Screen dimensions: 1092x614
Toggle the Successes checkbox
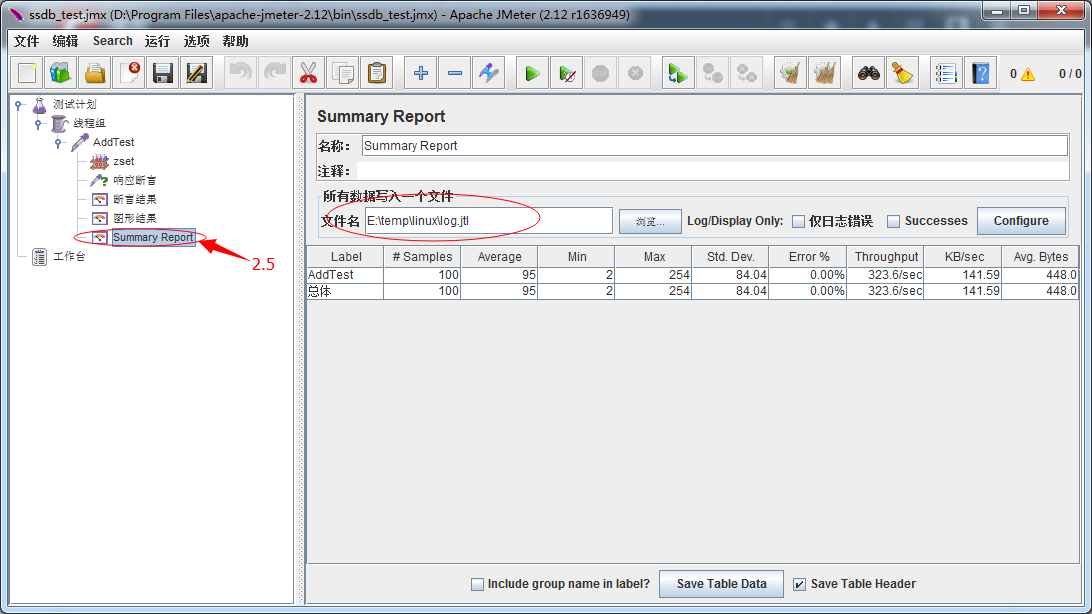pos(894,221)
